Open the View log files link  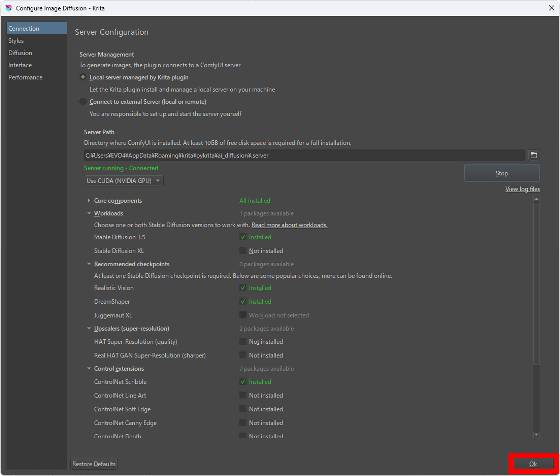(522, 189)
